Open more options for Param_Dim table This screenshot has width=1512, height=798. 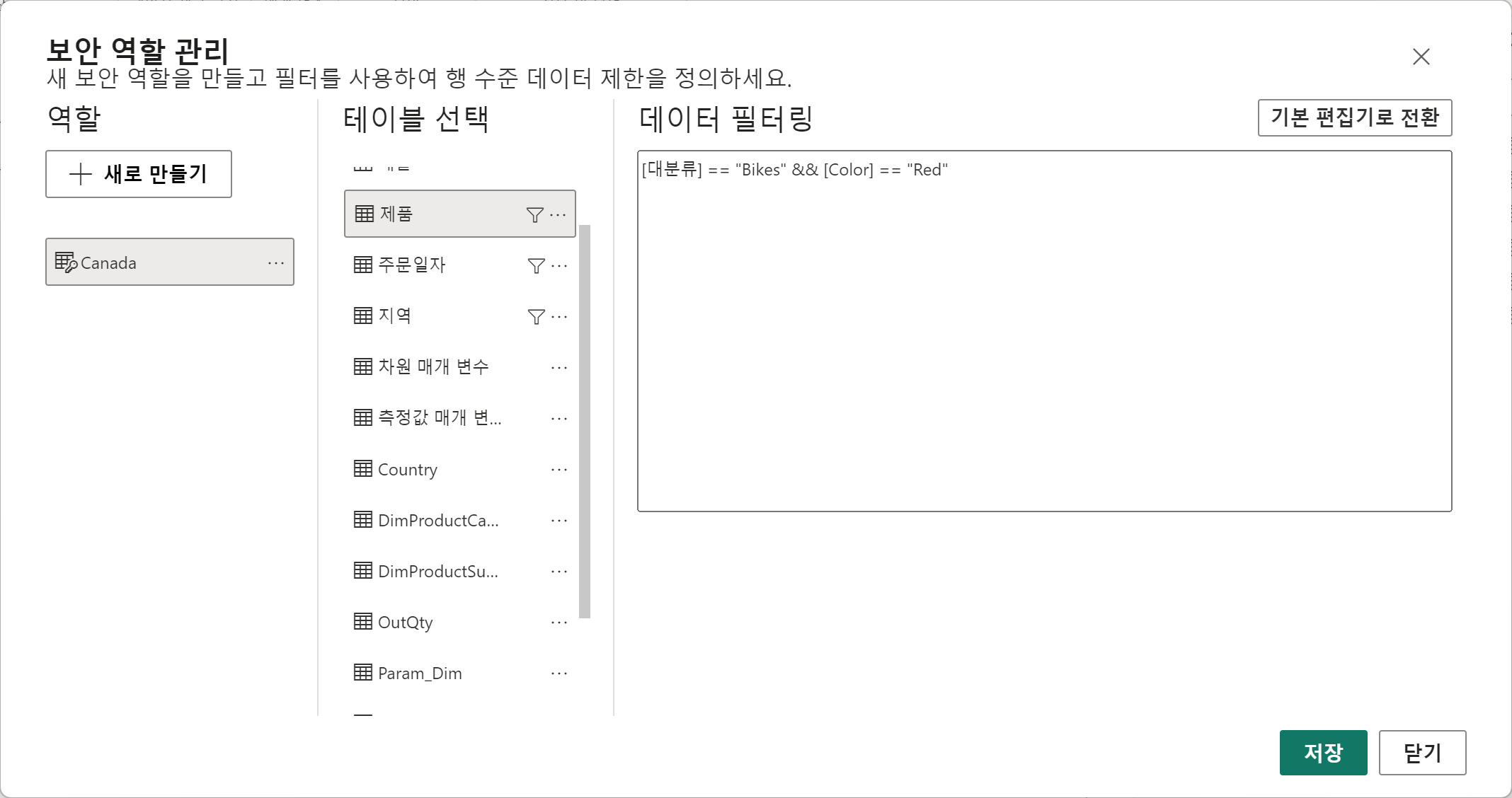559,673
